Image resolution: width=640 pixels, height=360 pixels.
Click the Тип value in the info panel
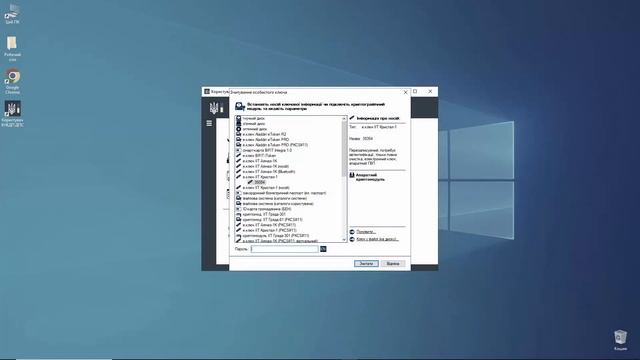tap(379, 127)
